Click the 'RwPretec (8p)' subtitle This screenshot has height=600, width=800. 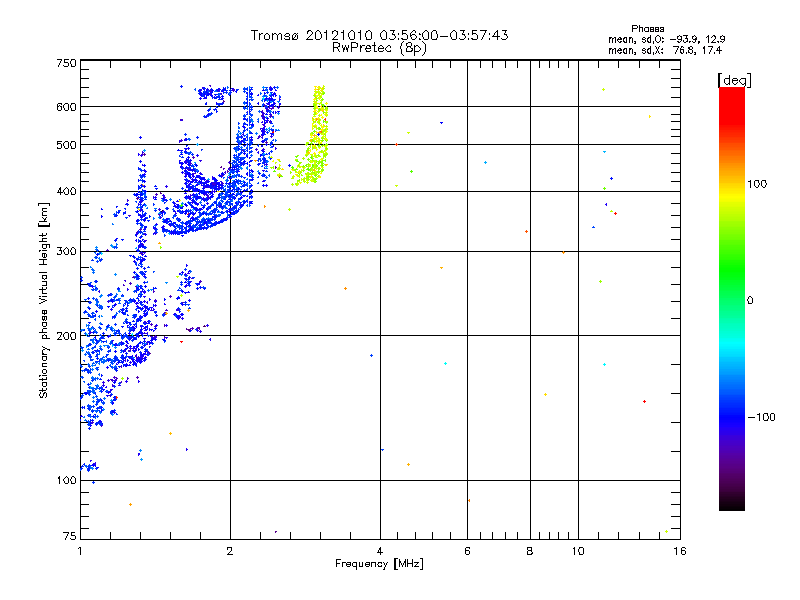pos(379,48)
